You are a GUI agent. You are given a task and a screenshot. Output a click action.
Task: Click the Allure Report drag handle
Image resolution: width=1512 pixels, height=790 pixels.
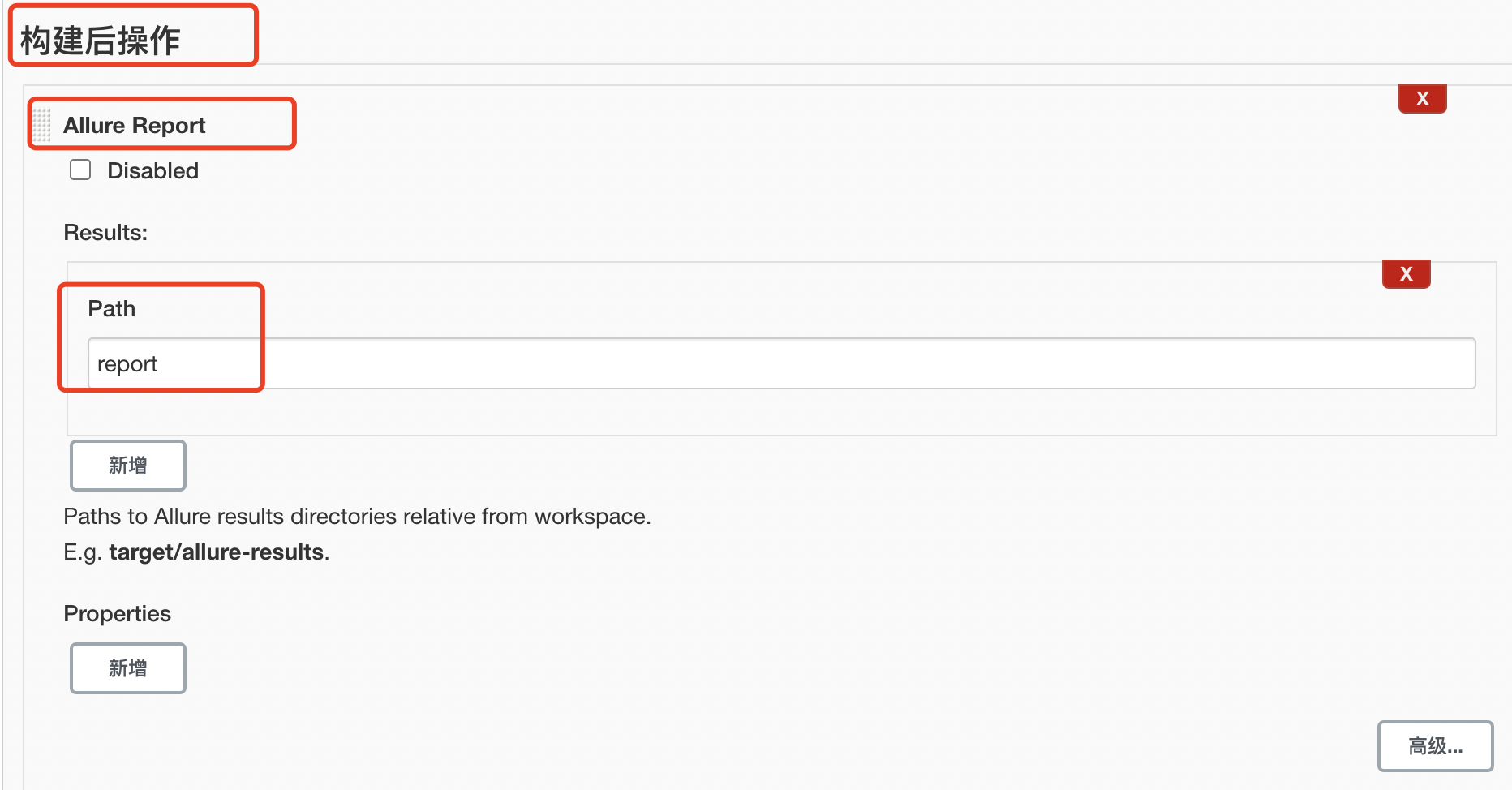tap(42, 125)
